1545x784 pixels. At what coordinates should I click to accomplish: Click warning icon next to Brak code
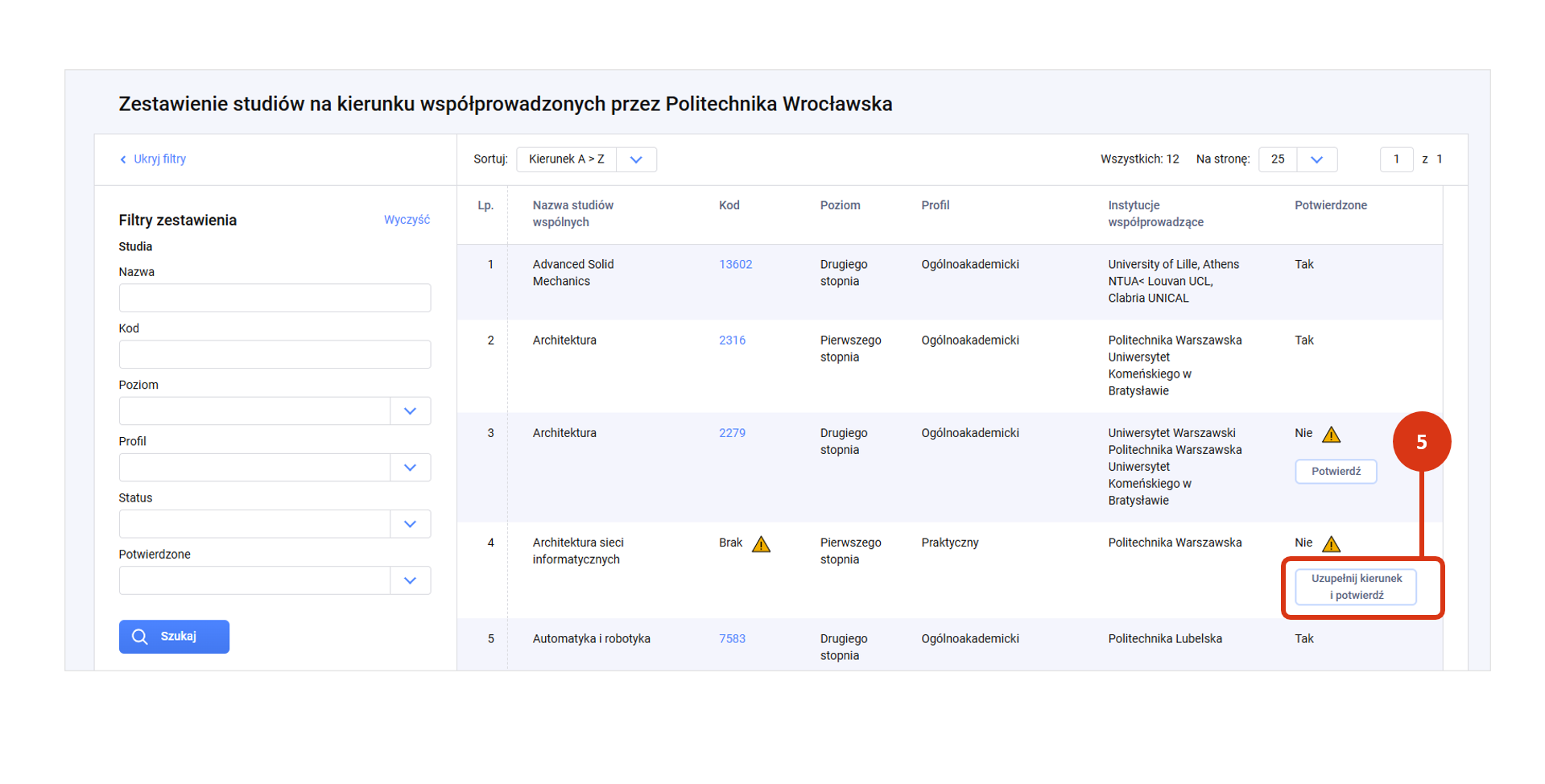[761, 545]
